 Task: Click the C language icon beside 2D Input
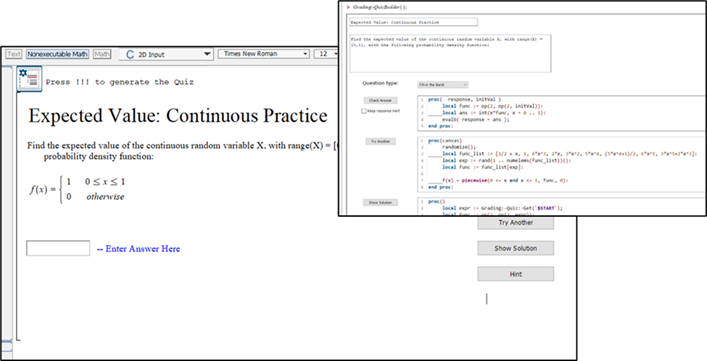(x=130, y=55)
